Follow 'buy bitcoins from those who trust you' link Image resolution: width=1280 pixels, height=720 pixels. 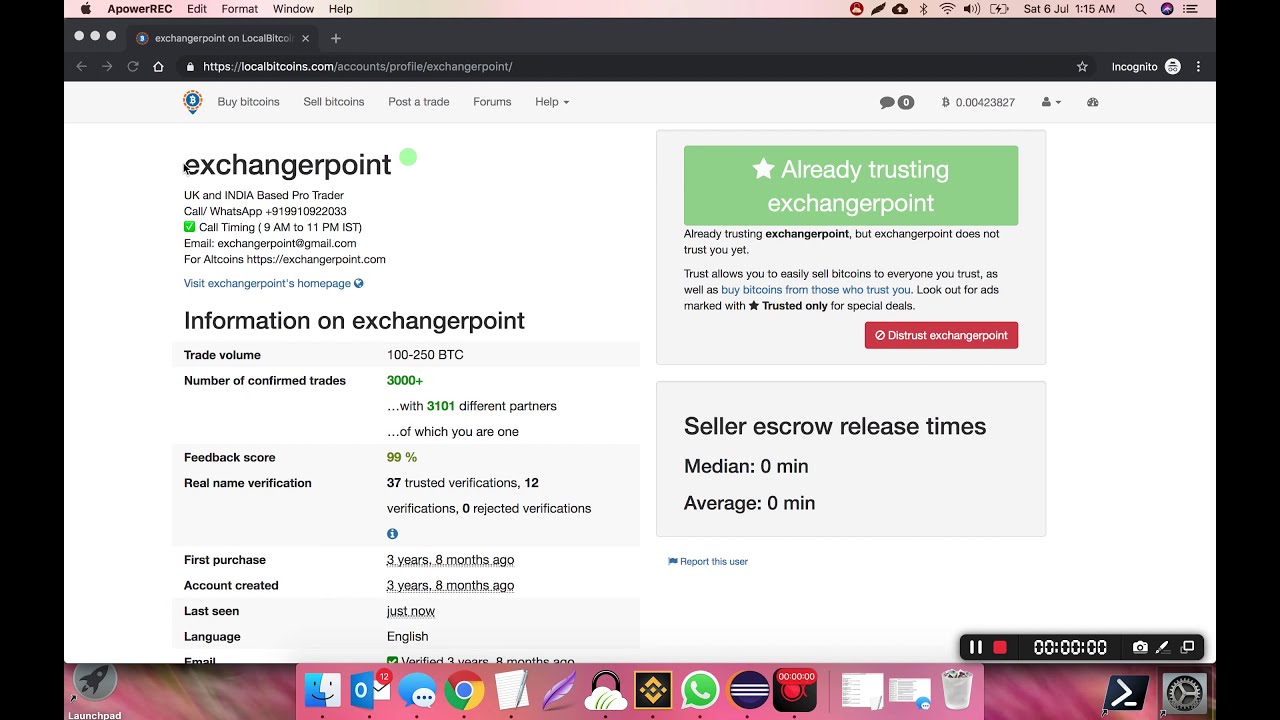pyautogui.click(x=816, y=290)
